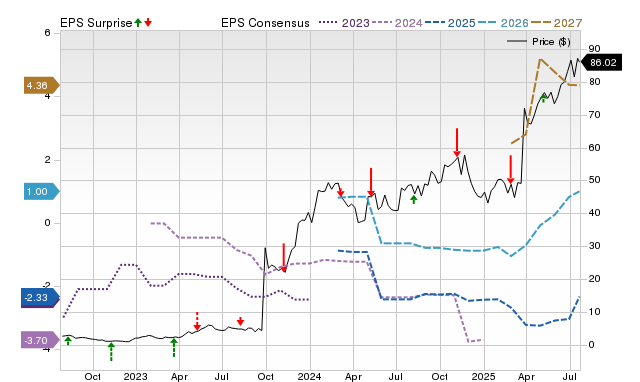The image size is (640, 382).
Task: Click the 10 label on the price axis
Action: 595,312
